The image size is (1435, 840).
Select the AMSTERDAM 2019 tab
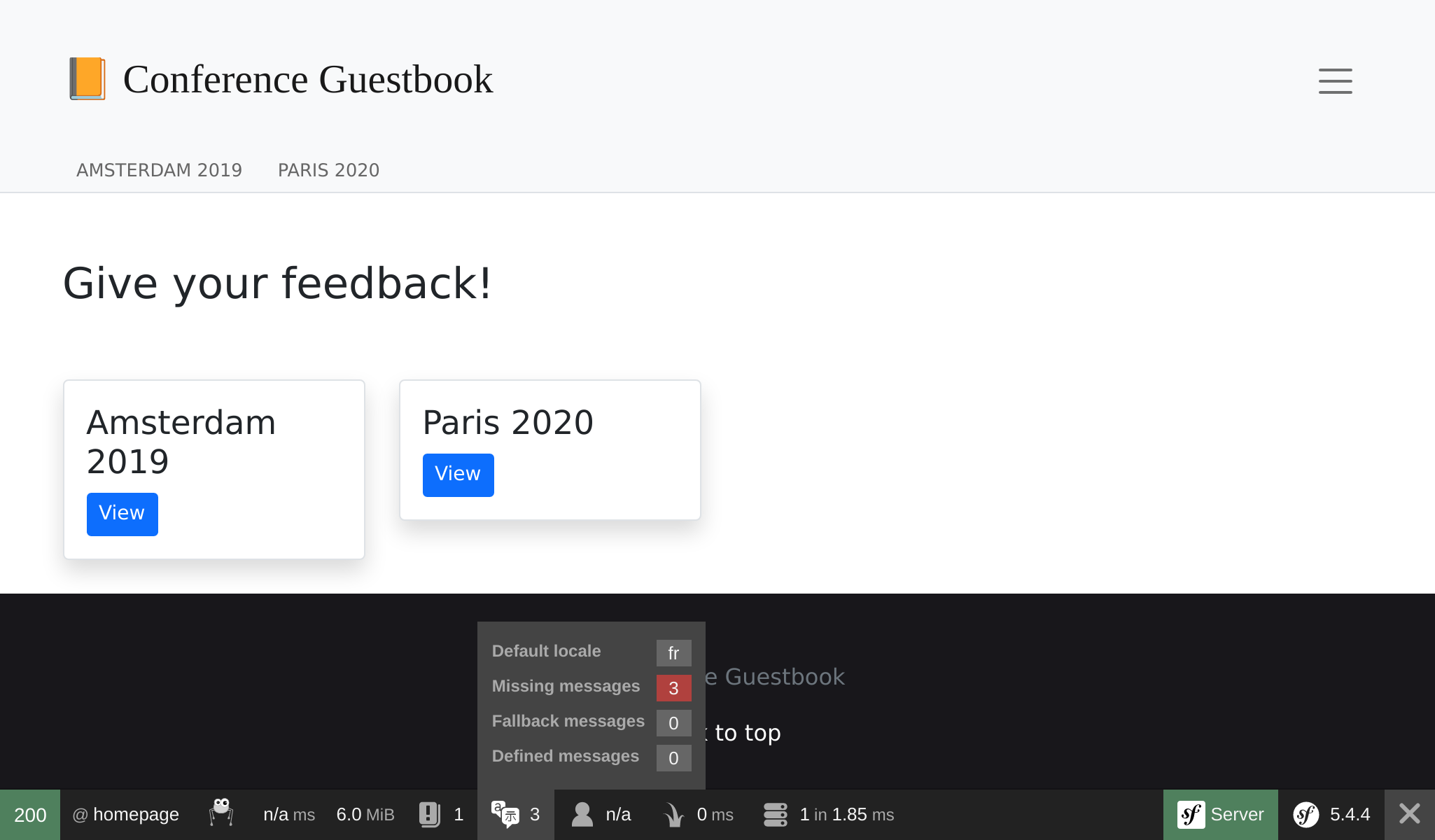pos(159,170)
